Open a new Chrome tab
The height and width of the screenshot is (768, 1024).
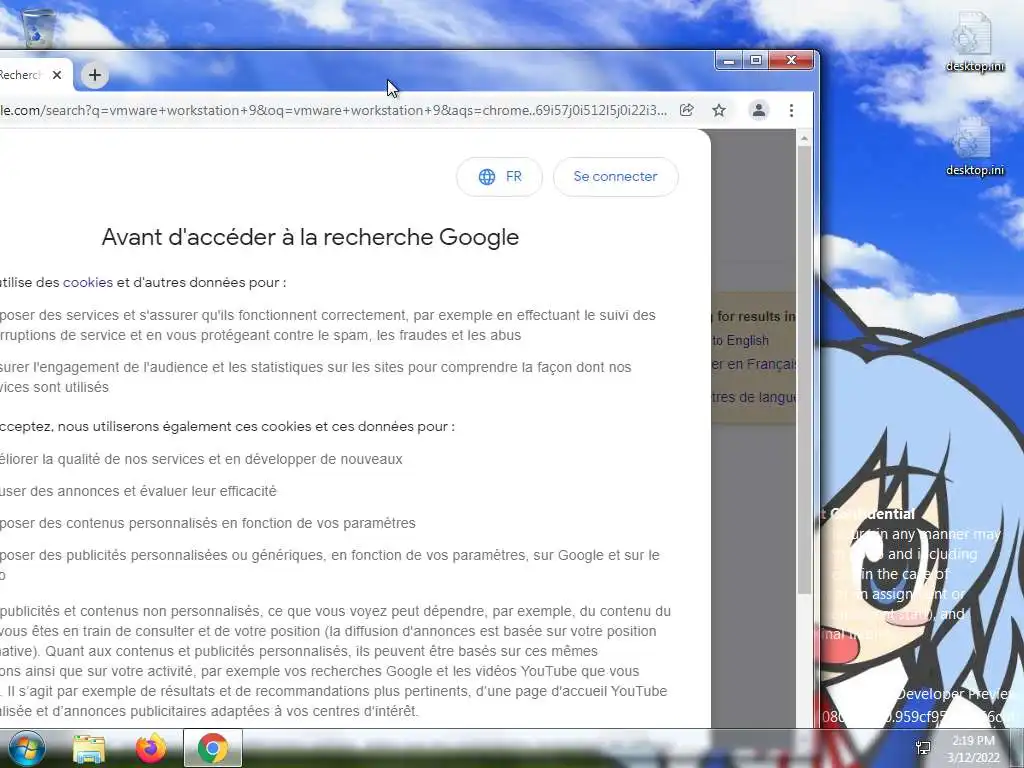click(95, 75)
